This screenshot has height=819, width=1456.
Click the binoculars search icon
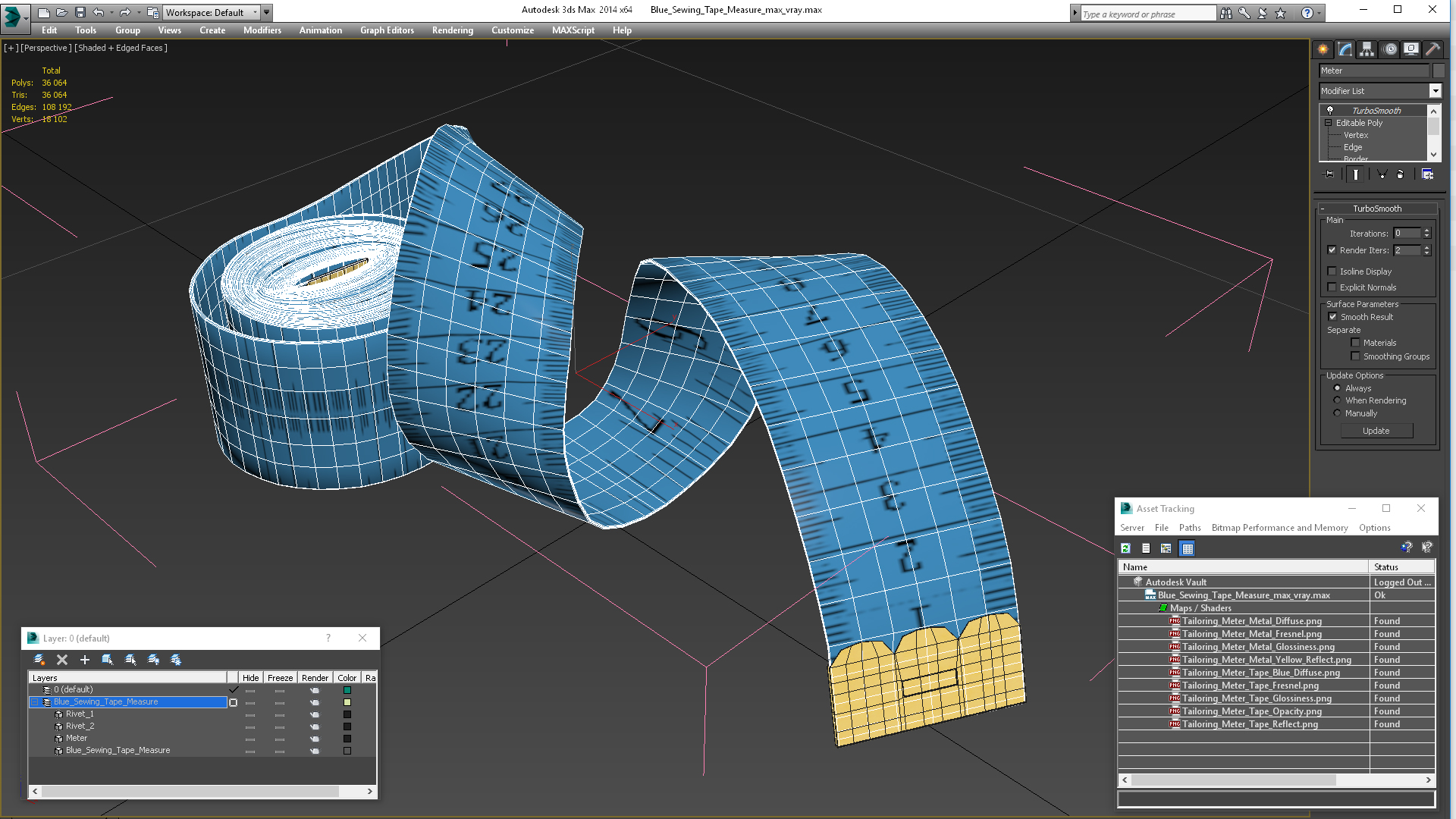(x=1226, y=13)
